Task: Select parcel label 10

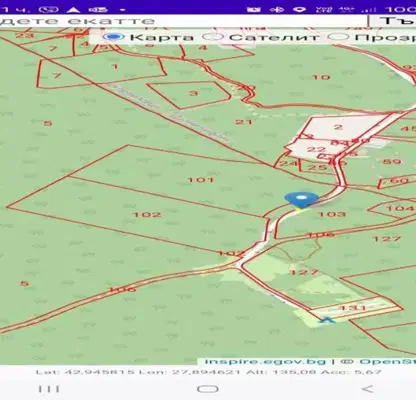Action: pyautogui.click(x=321, y=77)
